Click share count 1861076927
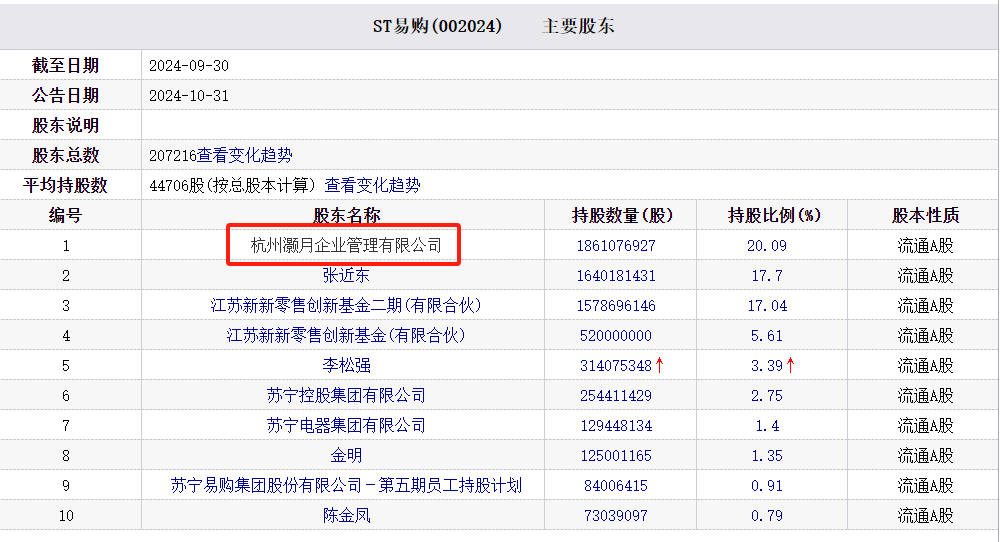 coord(616,245)
